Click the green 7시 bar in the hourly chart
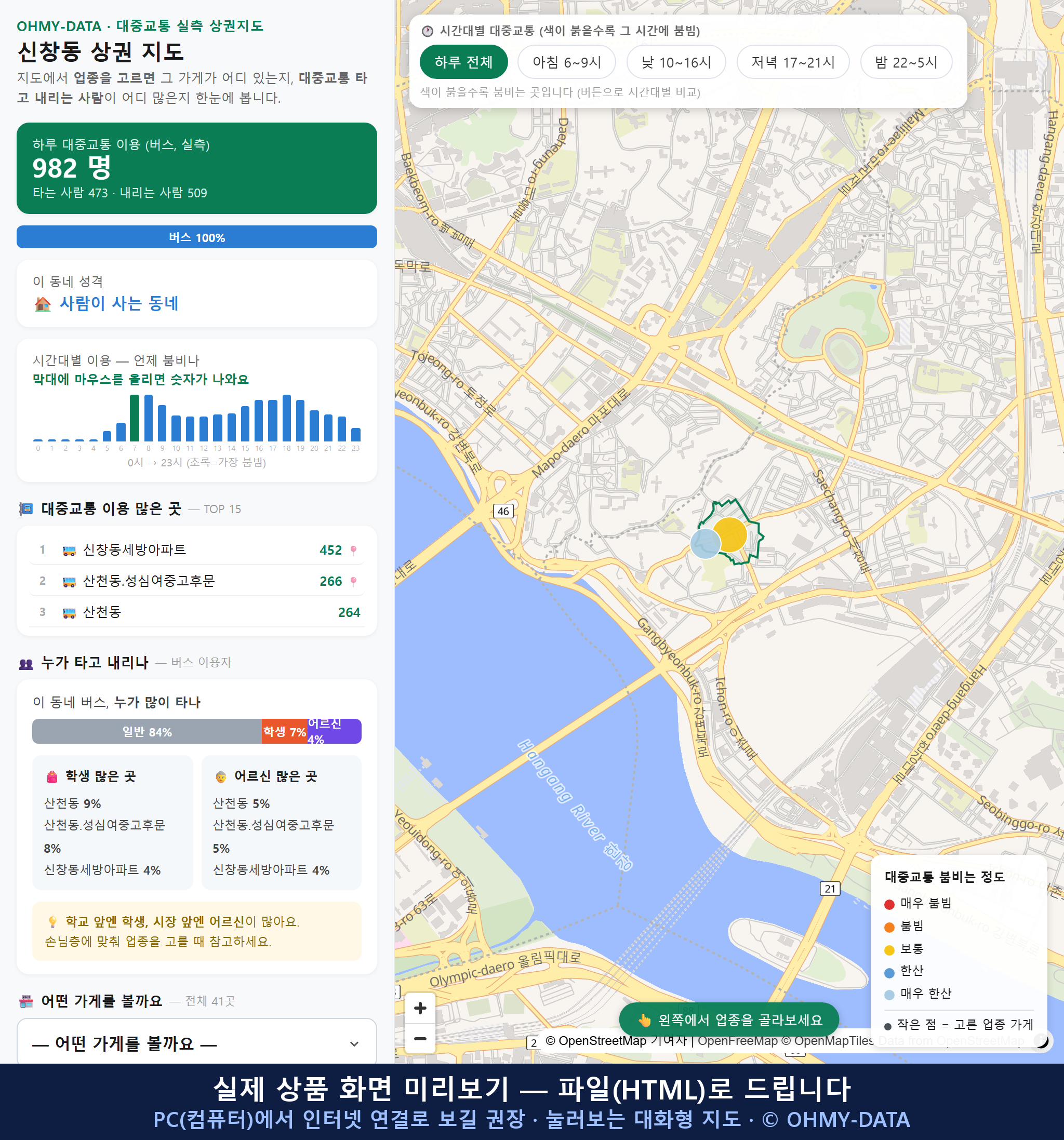Viewport: 1064px width, 1140px height. coord(135,418)
